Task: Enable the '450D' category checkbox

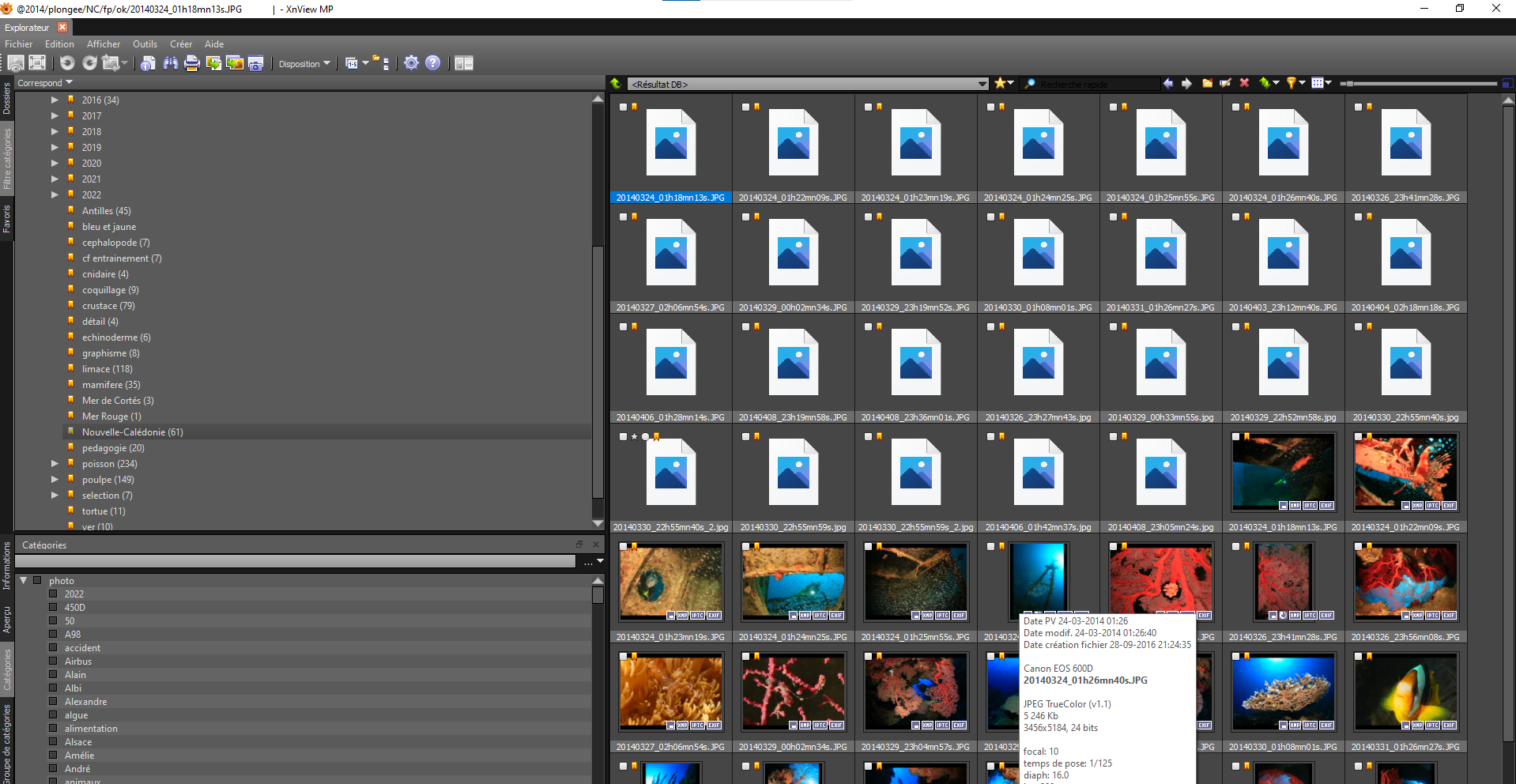Action: 53,608
